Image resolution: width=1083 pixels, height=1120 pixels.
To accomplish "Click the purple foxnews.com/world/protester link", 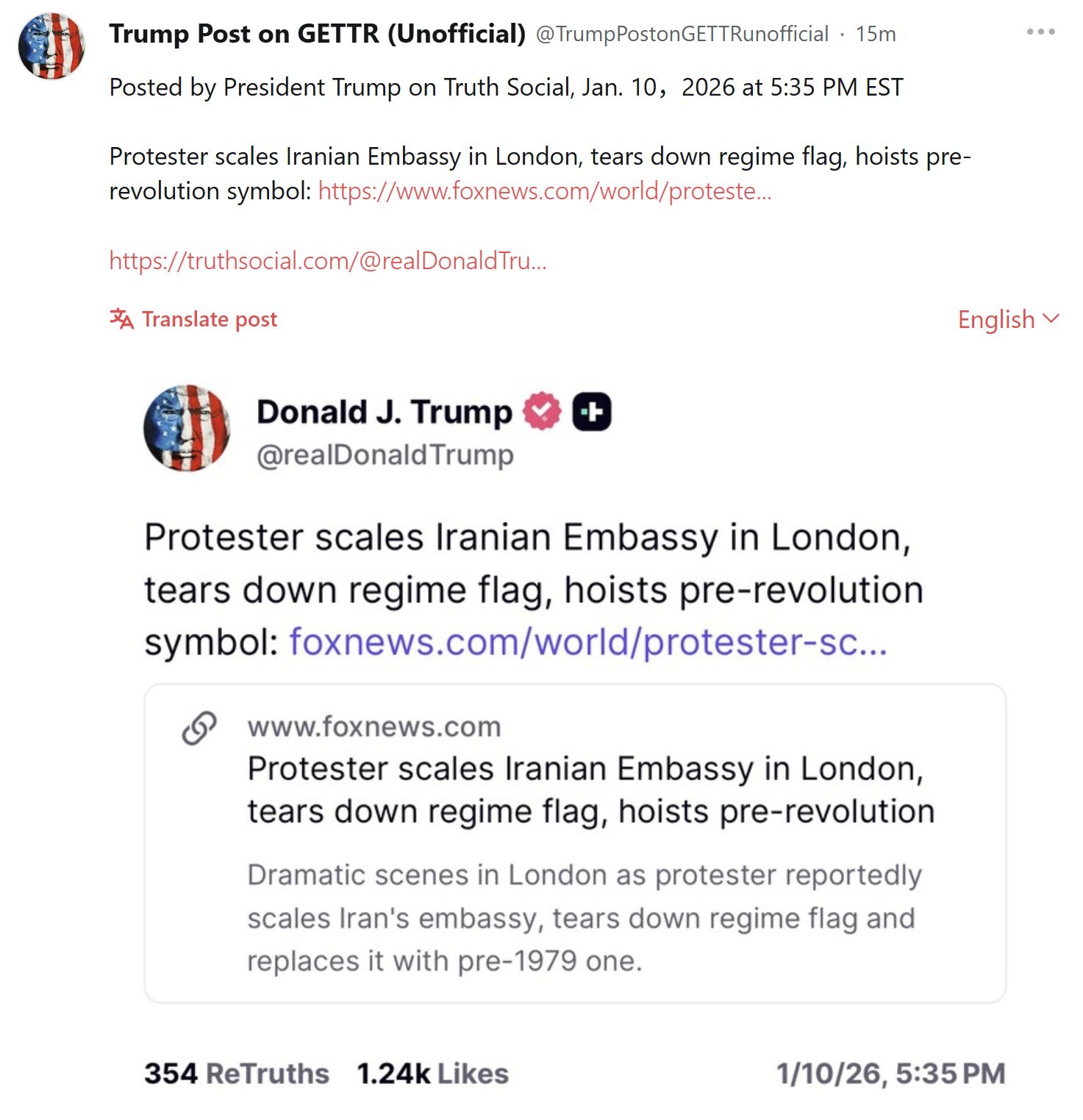I will point(588,642).
